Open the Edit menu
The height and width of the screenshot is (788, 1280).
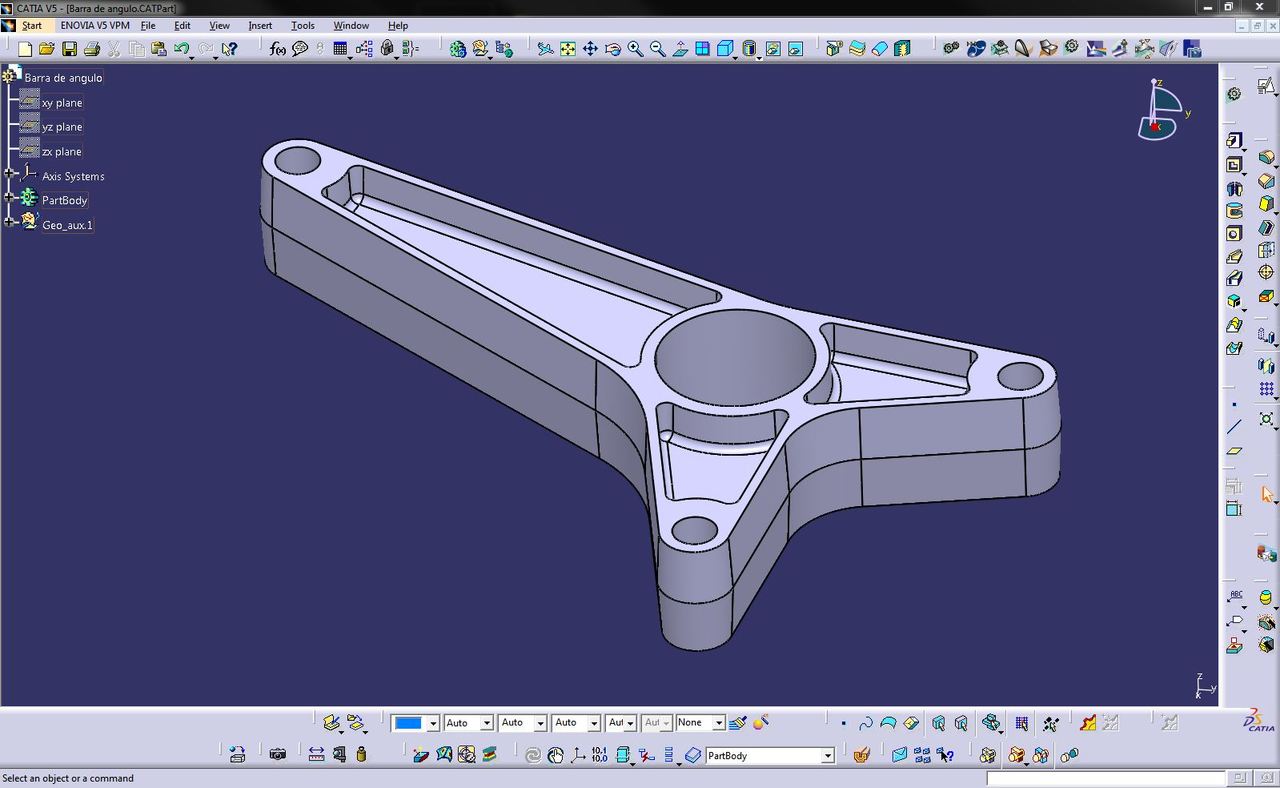click(182, 25)
